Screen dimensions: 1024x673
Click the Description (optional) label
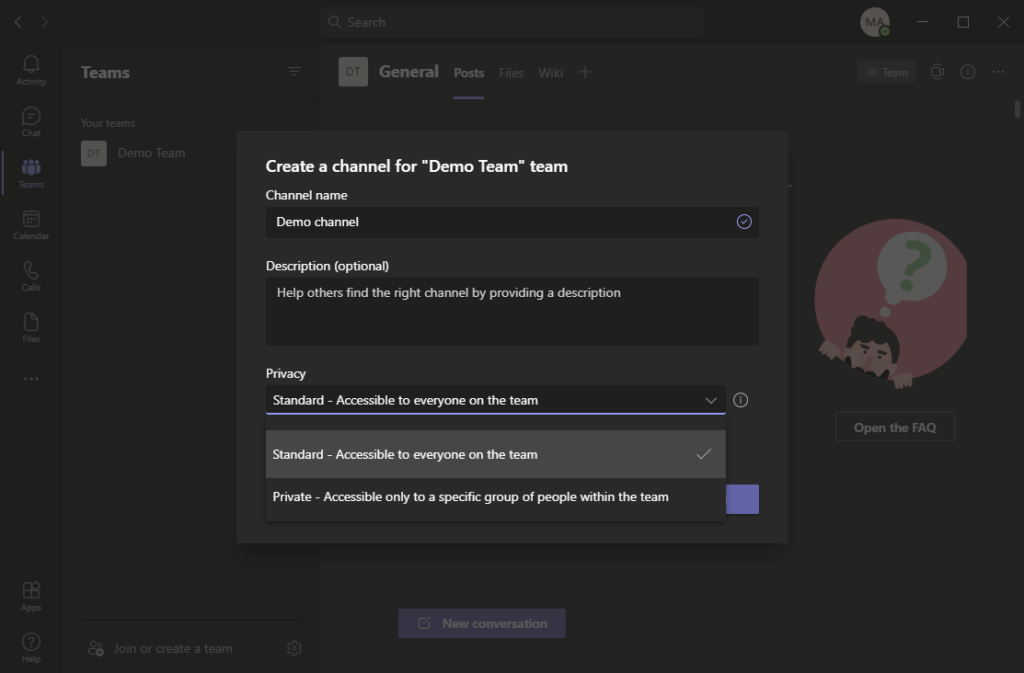tap(327, 266)
